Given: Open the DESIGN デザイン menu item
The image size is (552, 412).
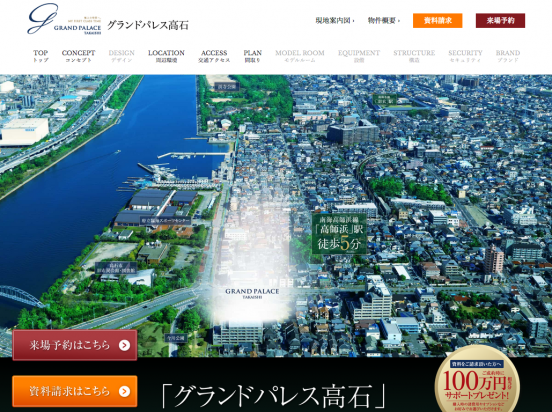Looking at the screenshot, I should pos(121,56).
